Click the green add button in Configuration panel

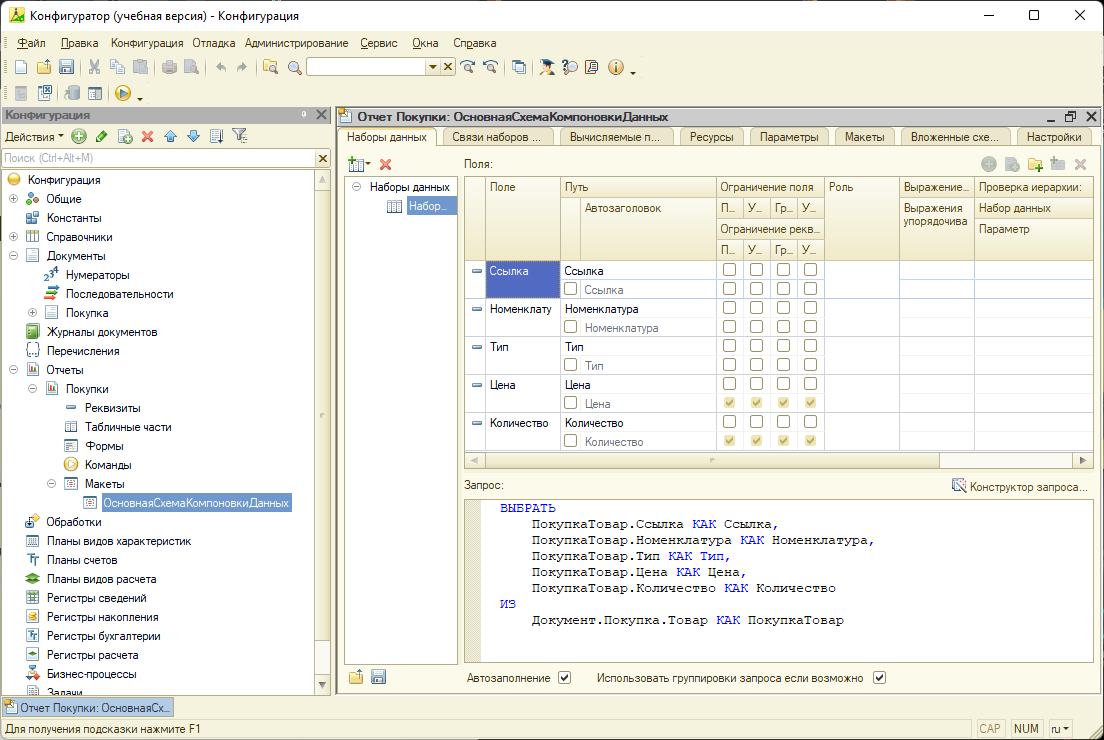pyautogui.click(x=79, y=136)
